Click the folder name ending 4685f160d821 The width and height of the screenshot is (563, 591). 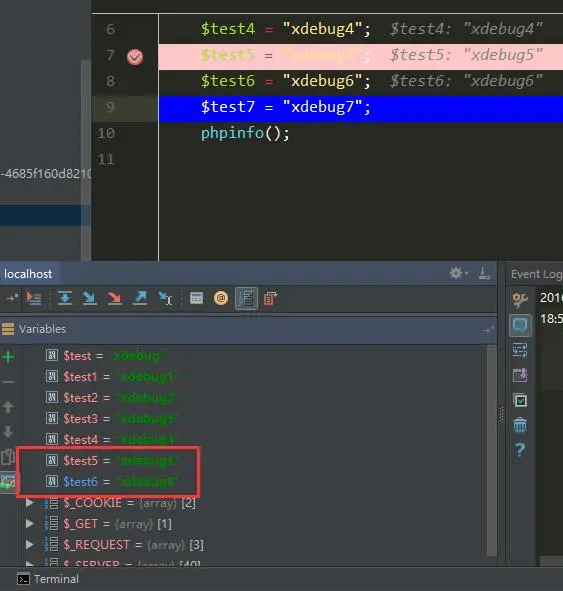(x=46, y=174)
